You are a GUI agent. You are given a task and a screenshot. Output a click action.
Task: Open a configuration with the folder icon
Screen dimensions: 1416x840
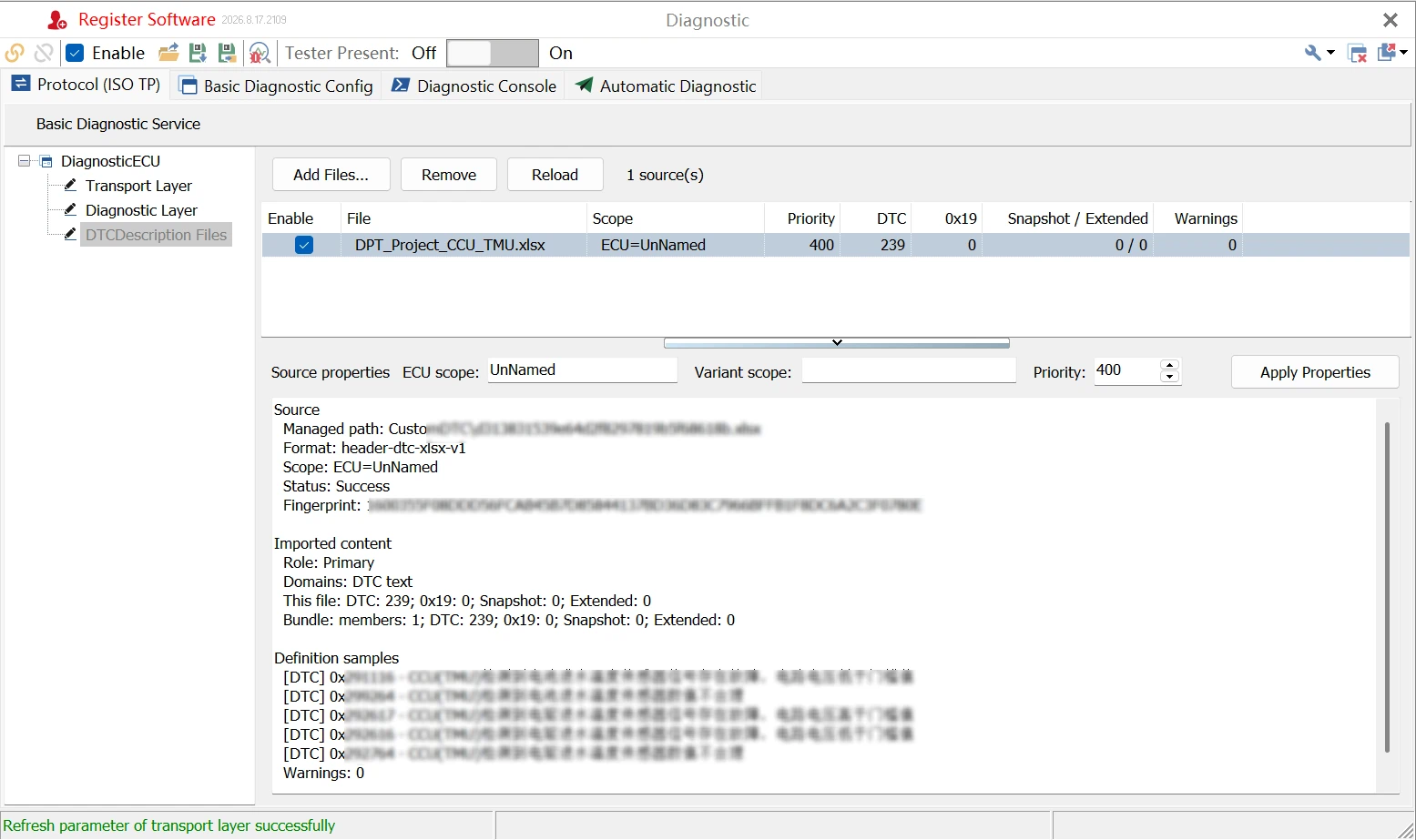tap(168, 53)
